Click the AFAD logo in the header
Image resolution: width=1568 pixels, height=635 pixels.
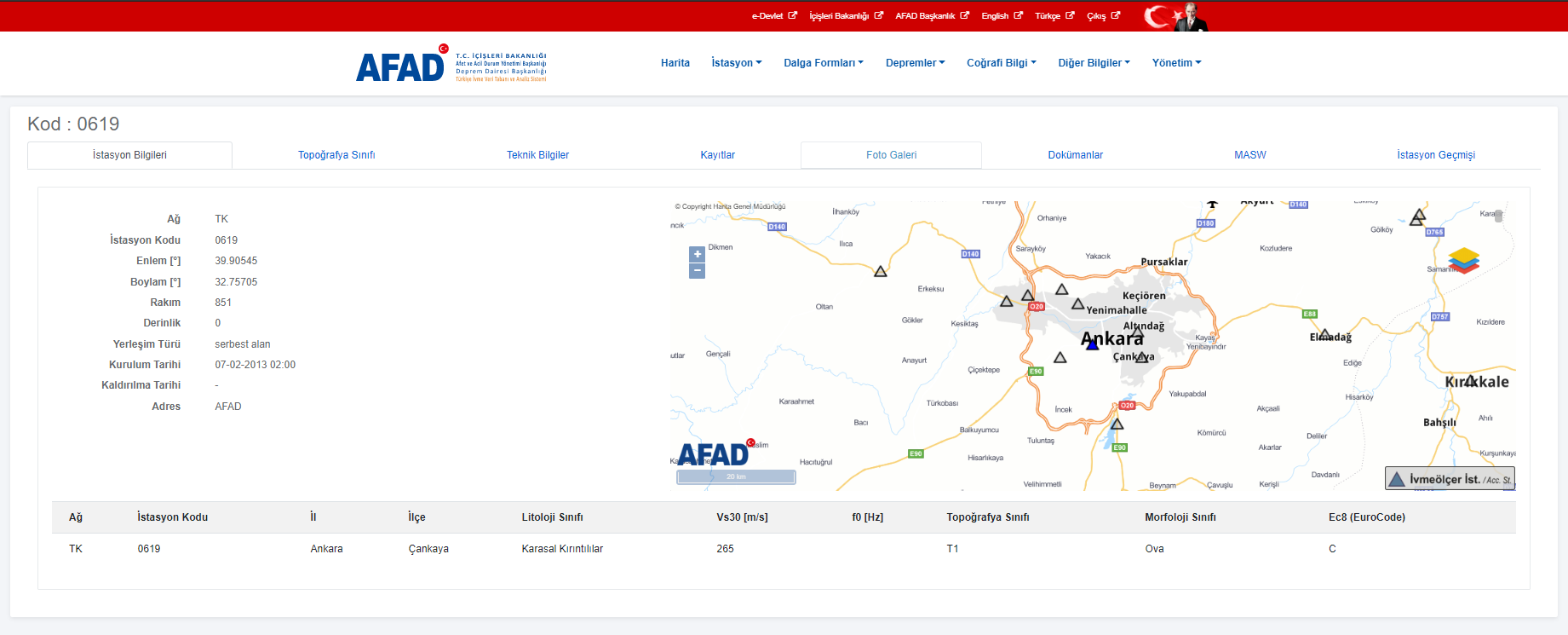click(451, 64)
